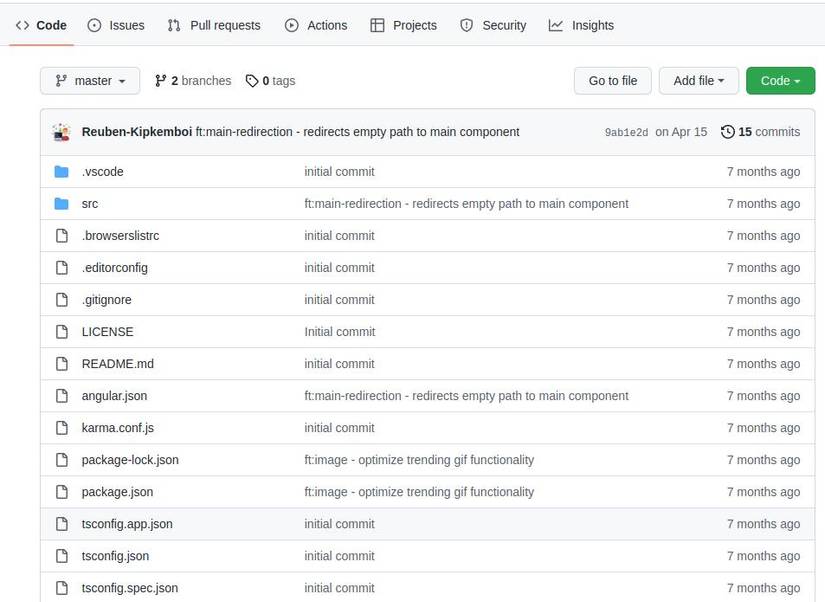Click the Go to file button
This screenshot has height=602, width=825.
click(612, 81)
